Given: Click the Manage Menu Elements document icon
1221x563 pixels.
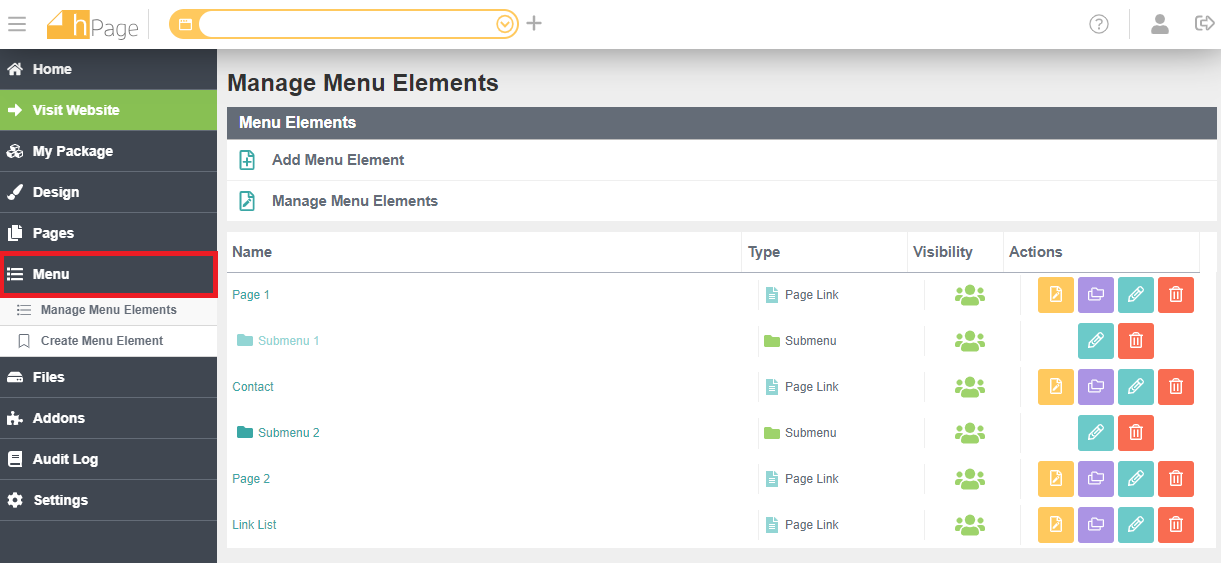Looking at the screenshot, I should pyautogui.click(x=247, y=201).
